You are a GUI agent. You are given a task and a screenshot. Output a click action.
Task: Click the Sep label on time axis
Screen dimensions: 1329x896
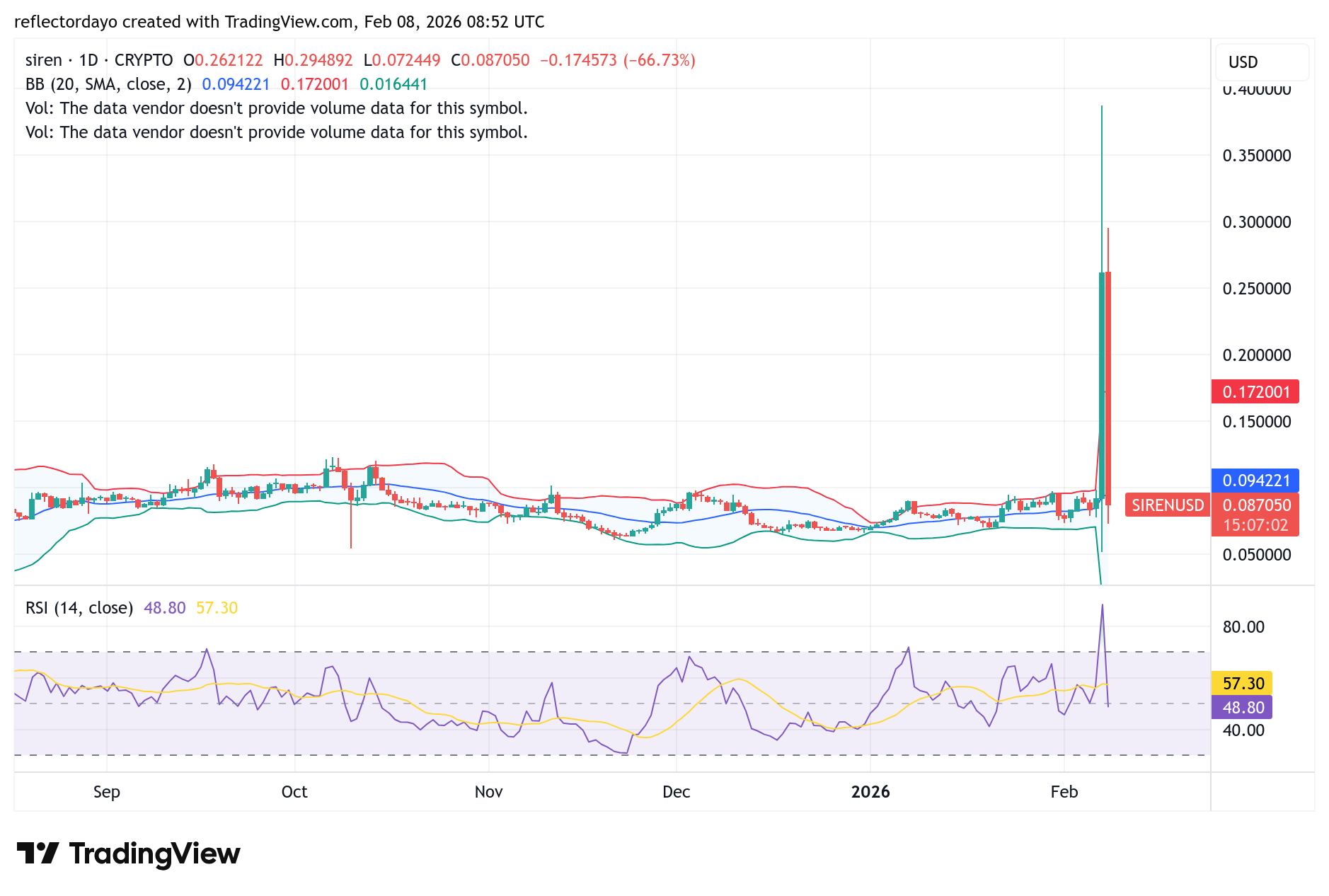click(107, 792)
